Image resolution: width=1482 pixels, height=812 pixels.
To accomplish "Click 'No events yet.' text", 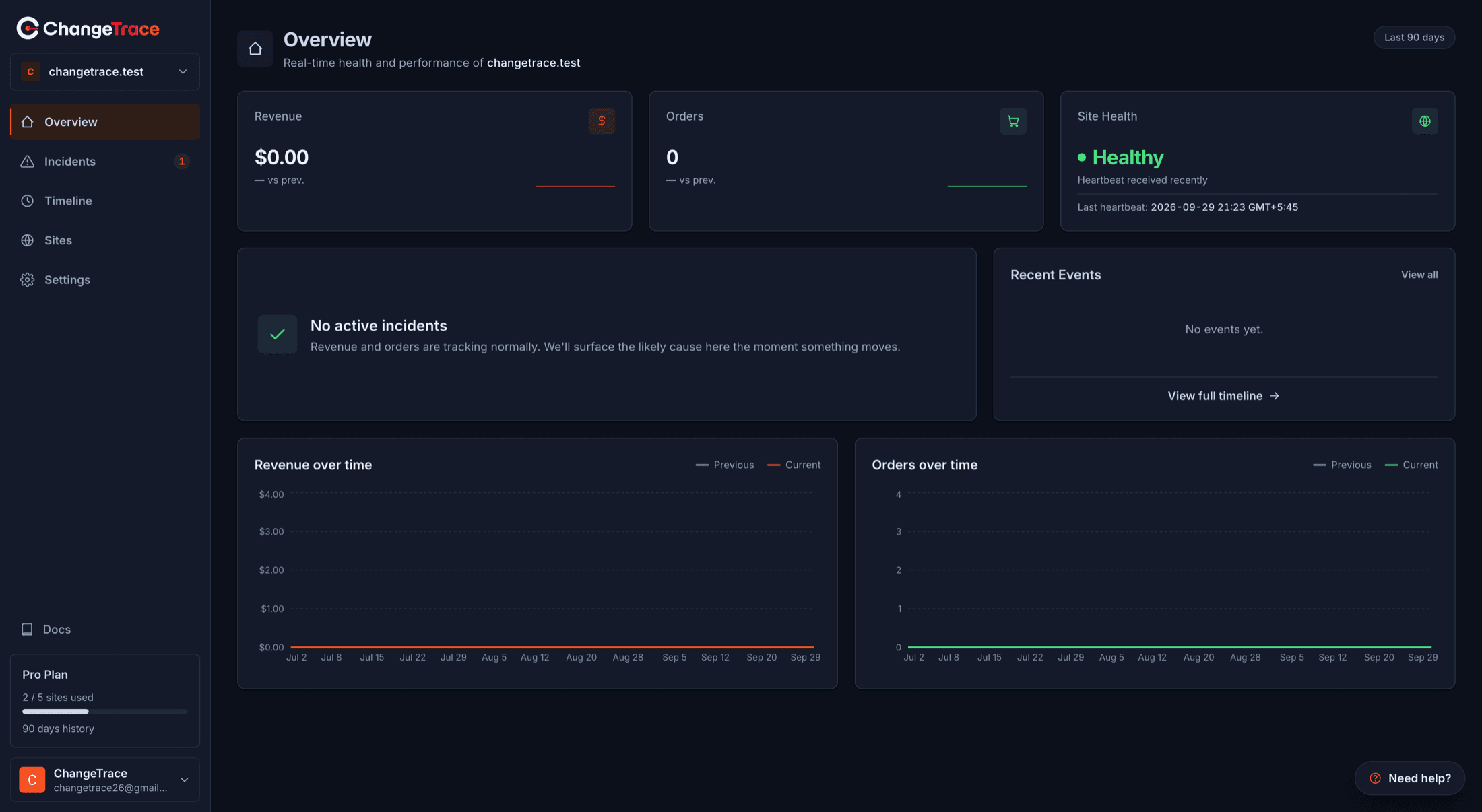I will tap(1224, 329).
